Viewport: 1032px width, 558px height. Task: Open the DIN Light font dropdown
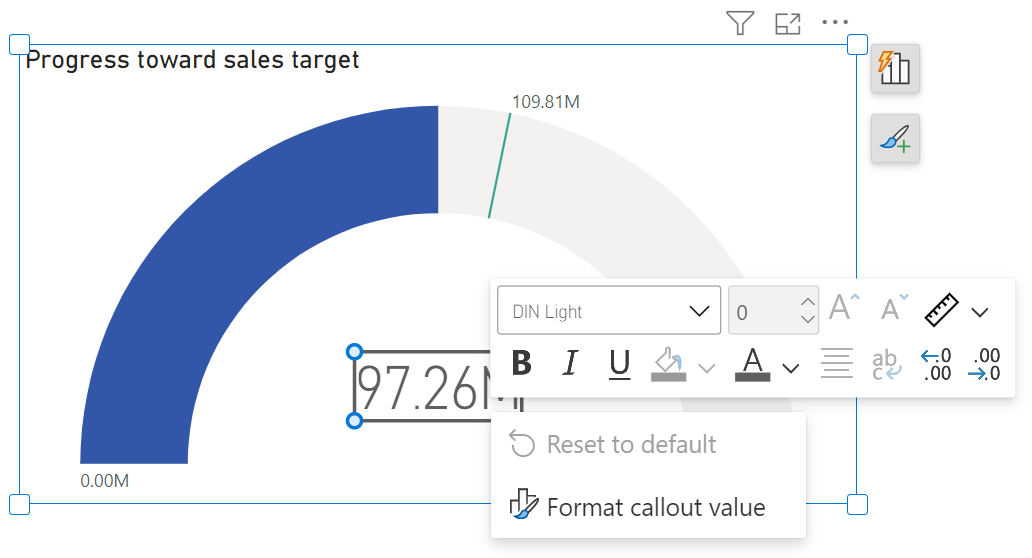click(x=608, y=311)
